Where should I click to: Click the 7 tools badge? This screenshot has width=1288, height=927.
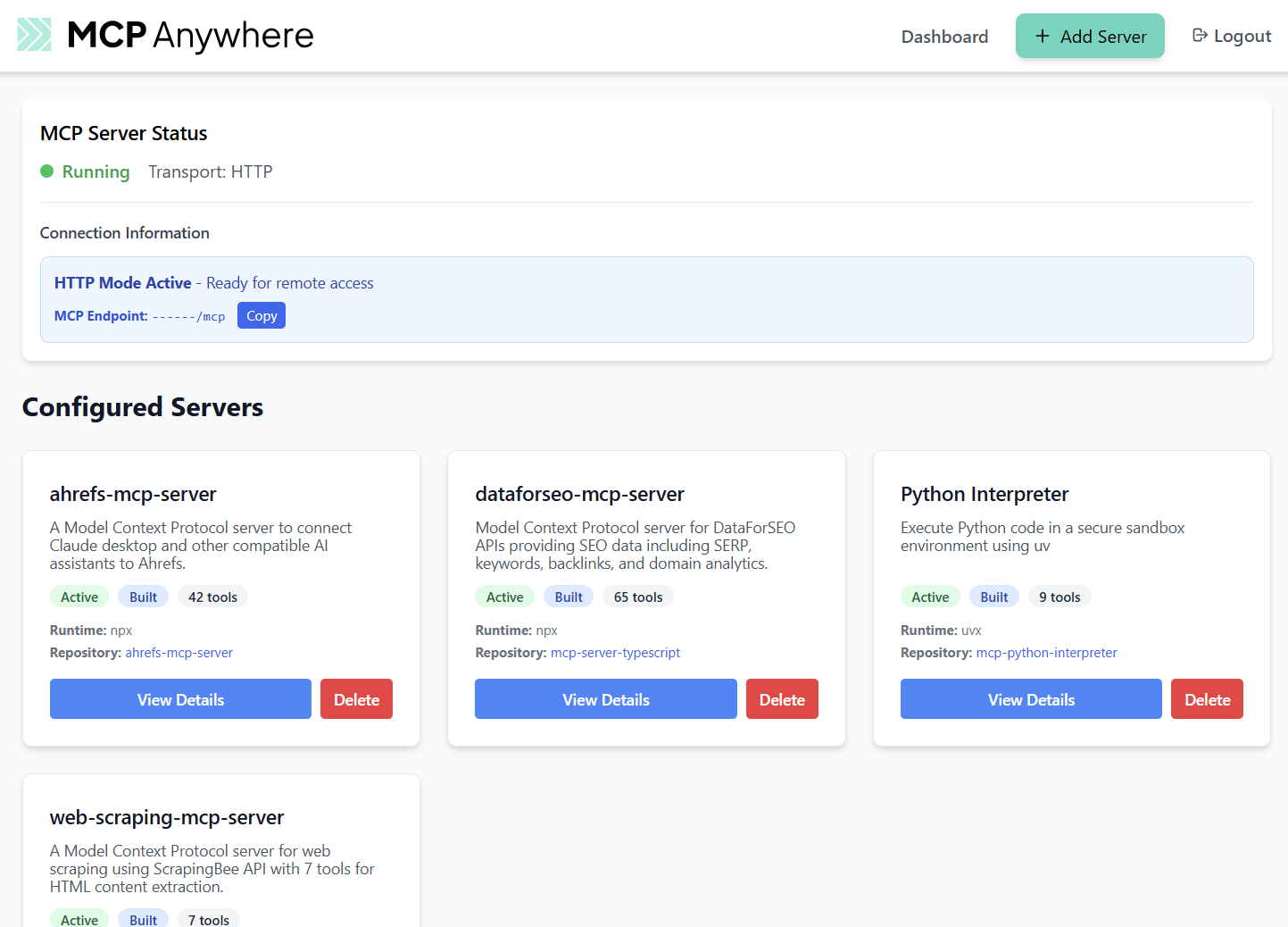click(x=209, y=919)
